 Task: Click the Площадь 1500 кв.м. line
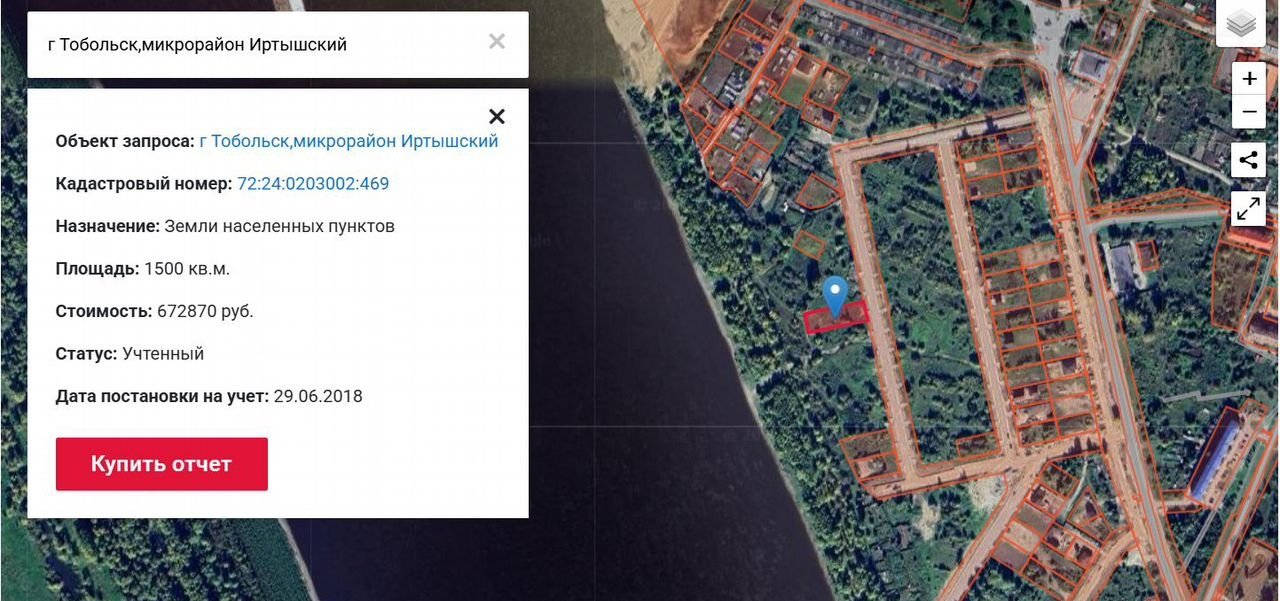(143, 269)
